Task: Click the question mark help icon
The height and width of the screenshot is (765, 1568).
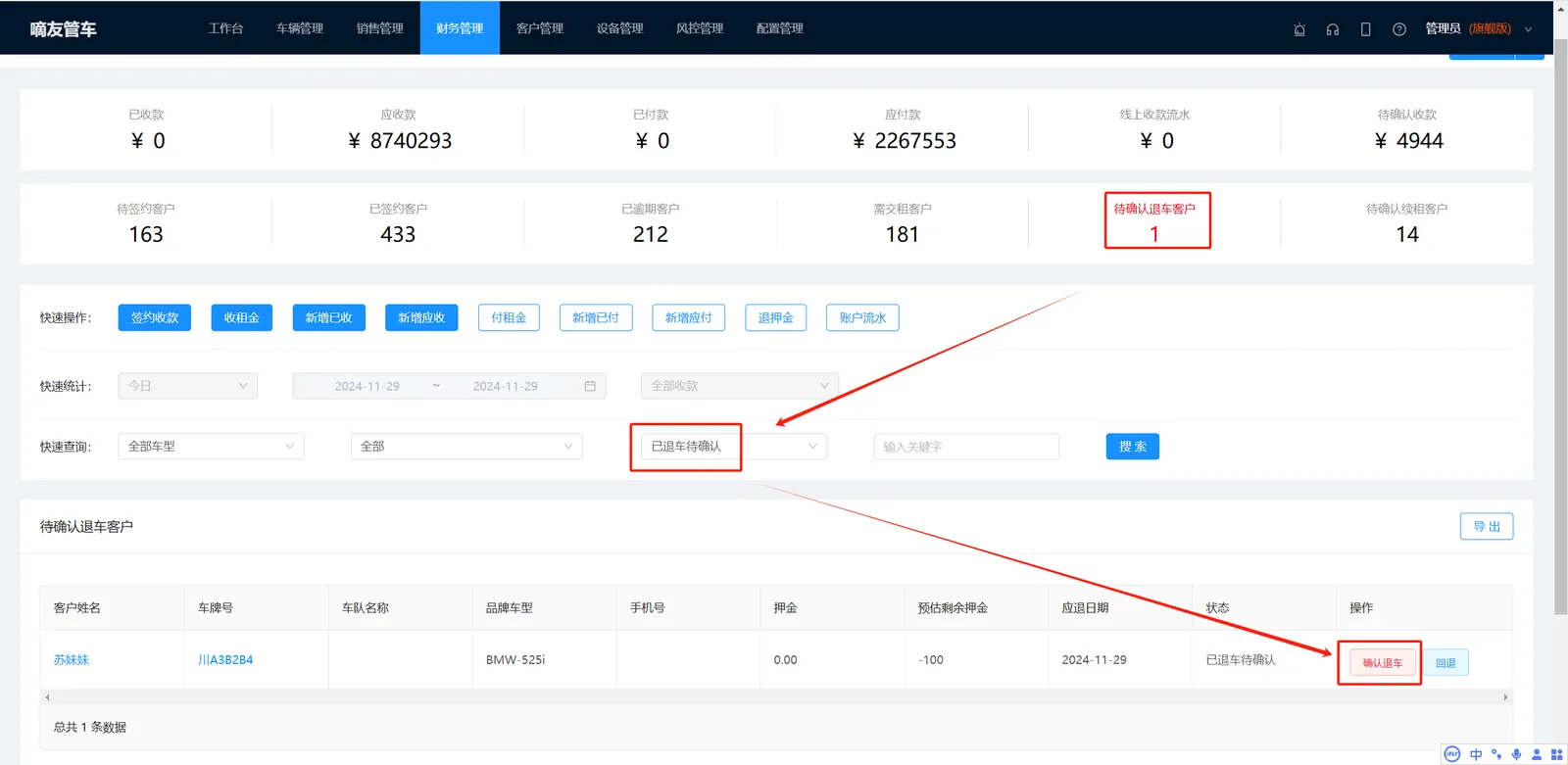Action: 1399,29
